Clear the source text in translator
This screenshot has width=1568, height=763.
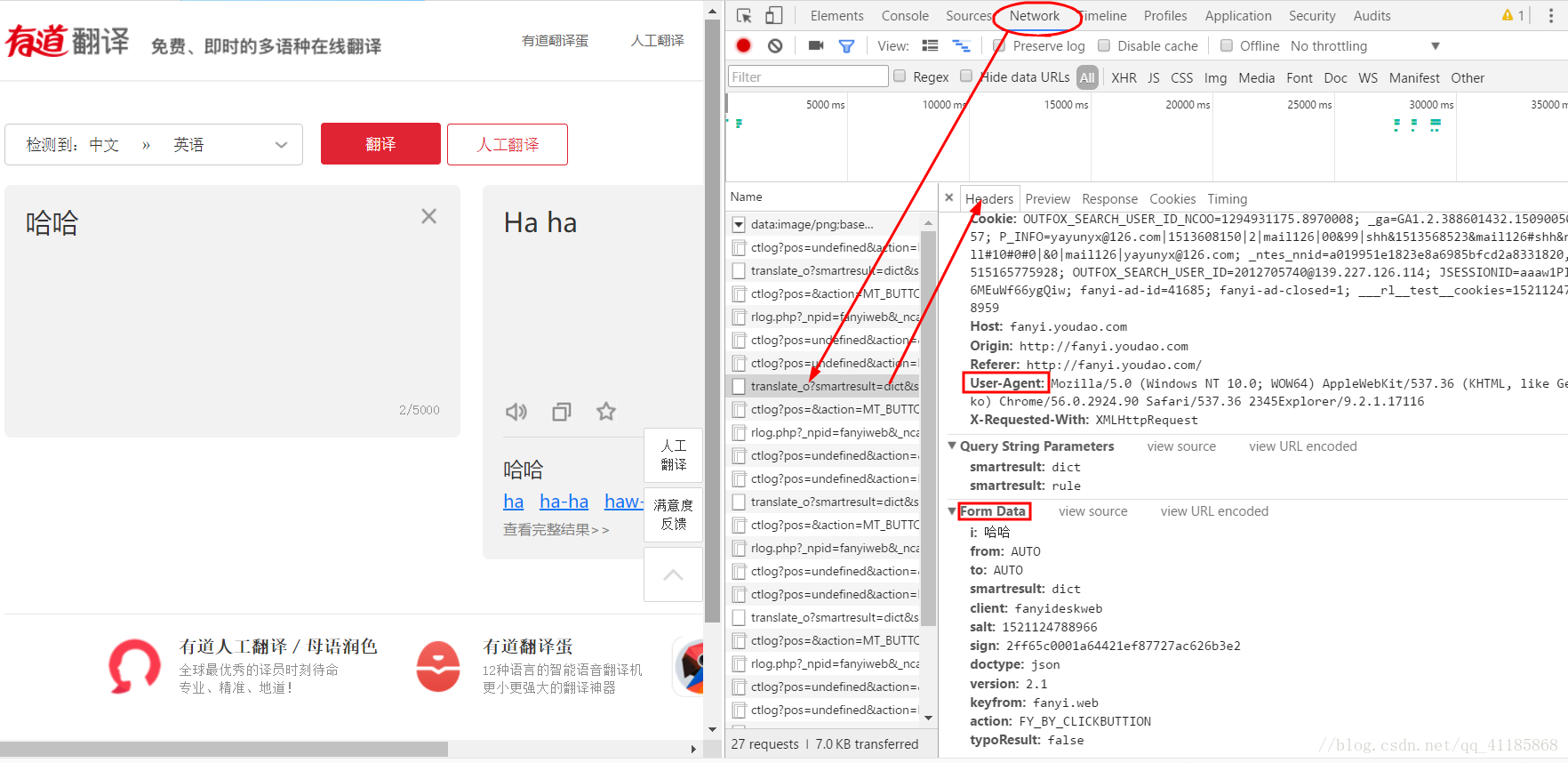click(429, 216)
